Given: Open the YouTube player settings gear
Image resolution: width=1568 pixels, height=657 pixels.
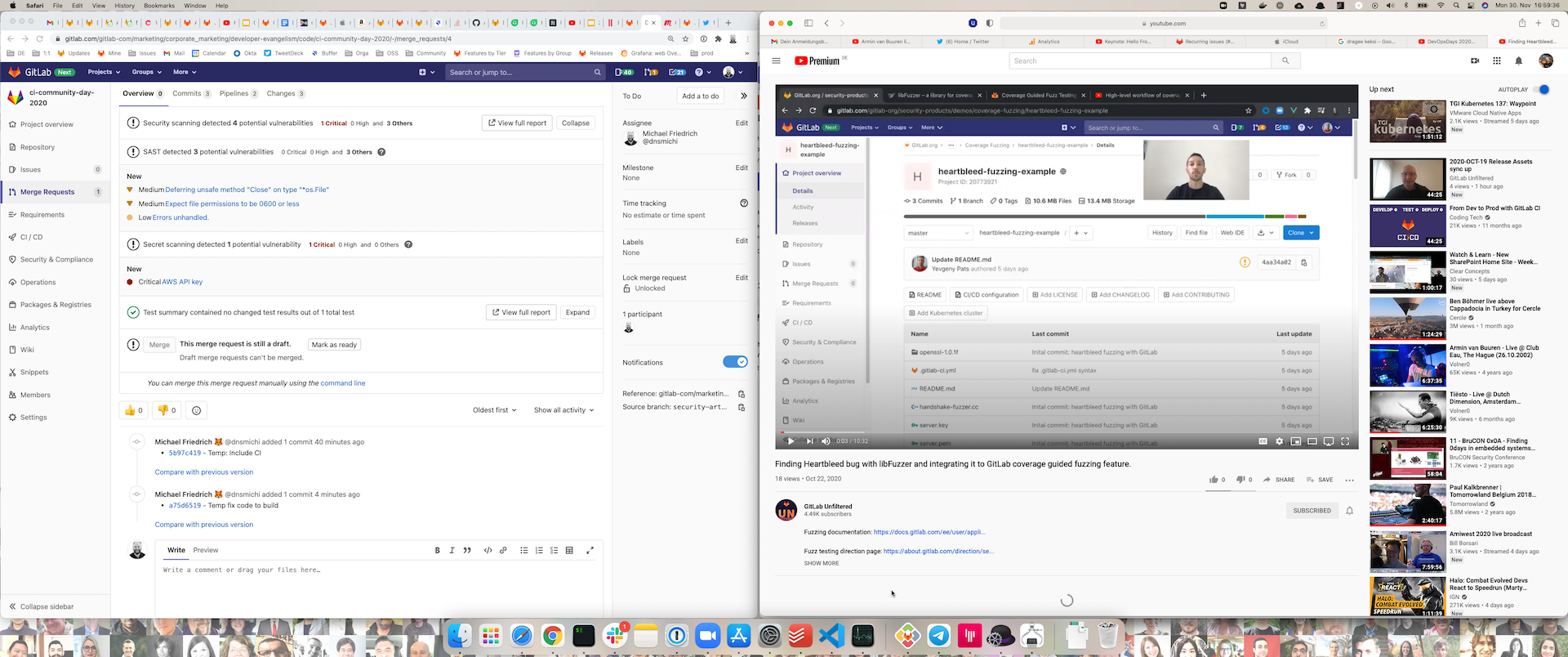Looking at the screenshot, I should pyautogui.click(x=1280, y=441).
